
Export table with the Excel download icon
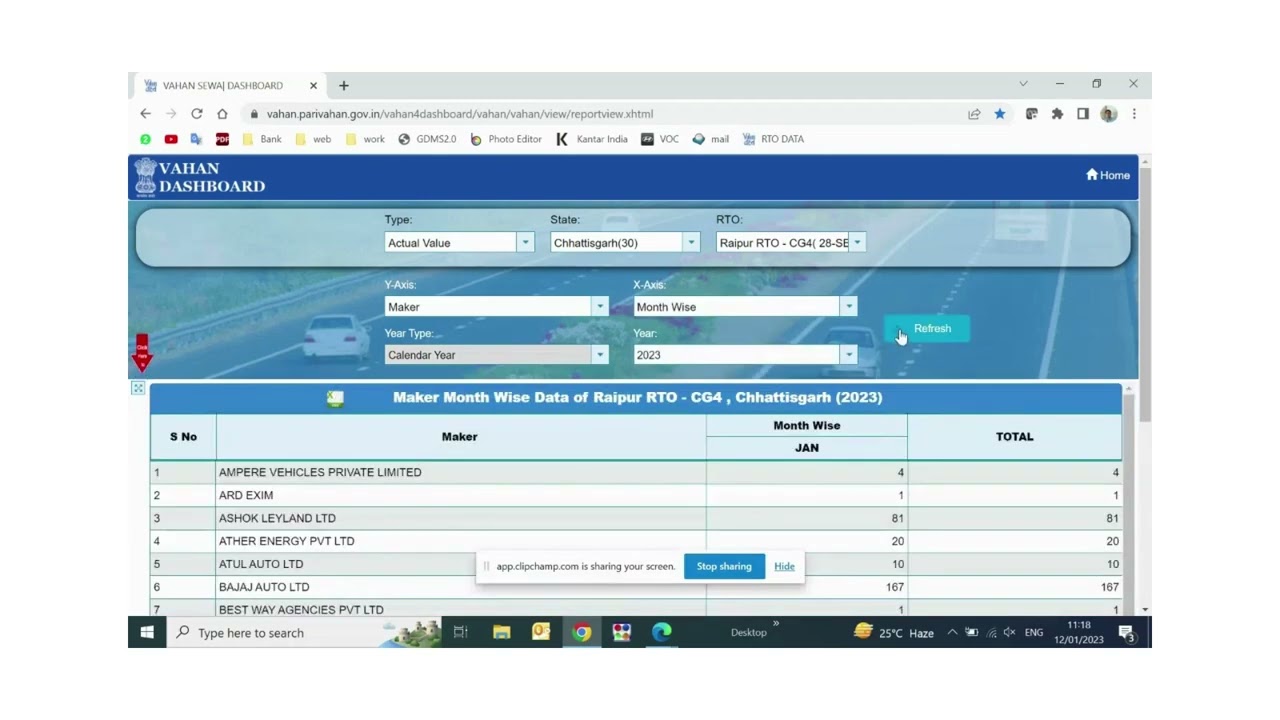[335, 398]
